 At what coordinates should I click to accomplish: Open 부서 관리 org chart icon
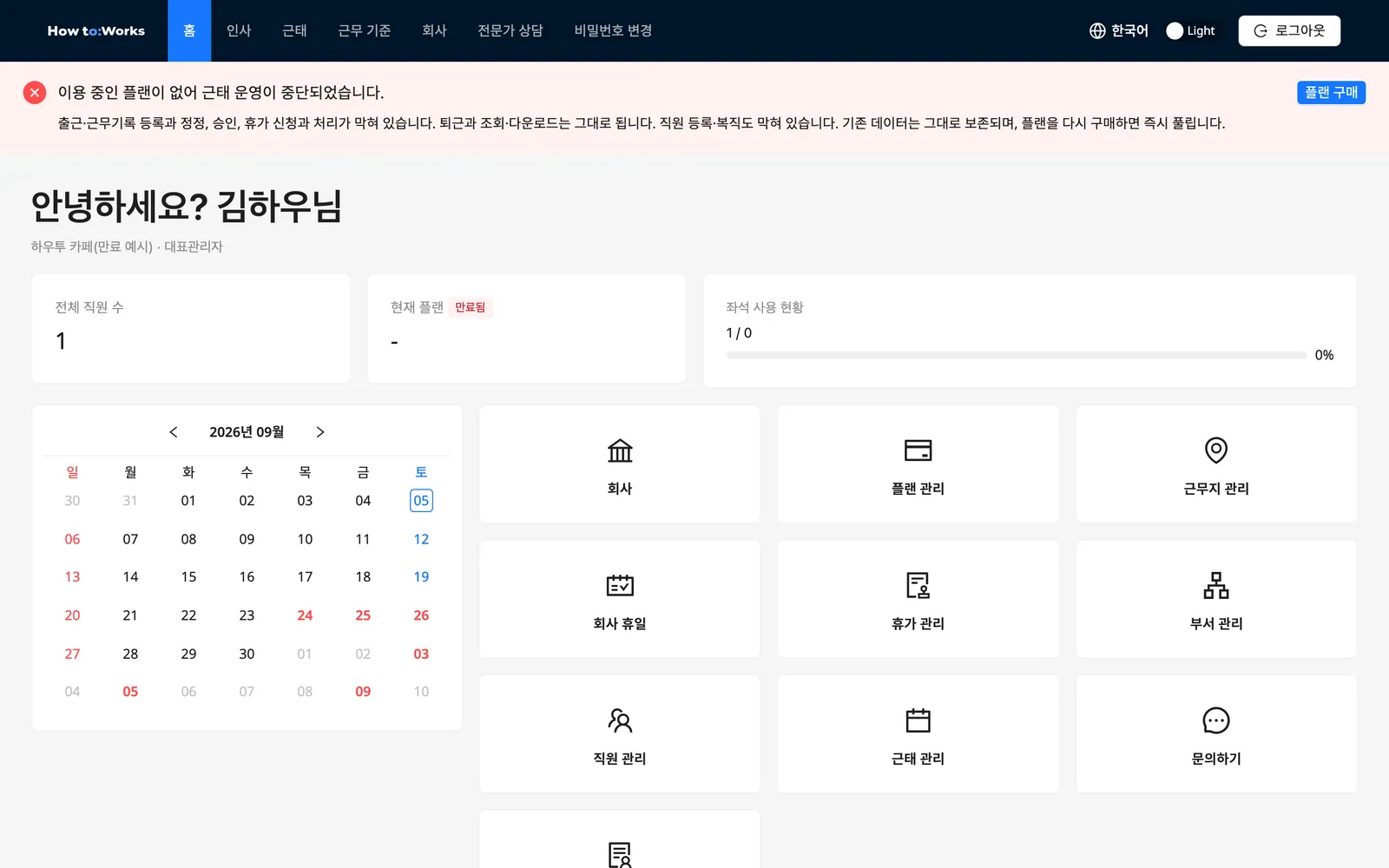(x=1216, y=585)
